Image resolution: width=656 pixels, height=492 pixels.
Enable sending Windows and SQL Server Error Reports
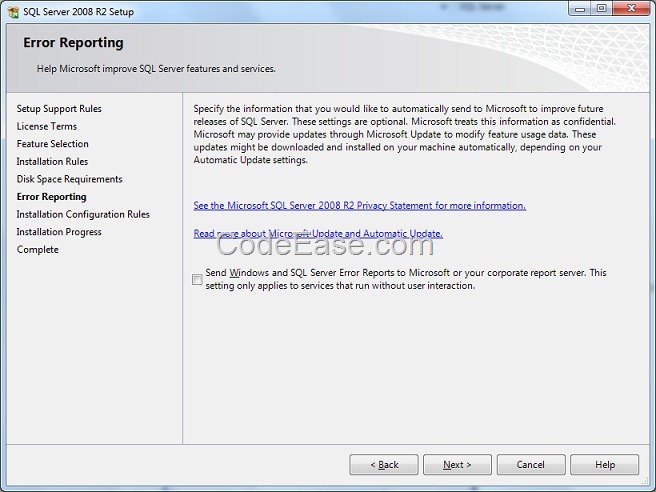(x=197, y=279)
